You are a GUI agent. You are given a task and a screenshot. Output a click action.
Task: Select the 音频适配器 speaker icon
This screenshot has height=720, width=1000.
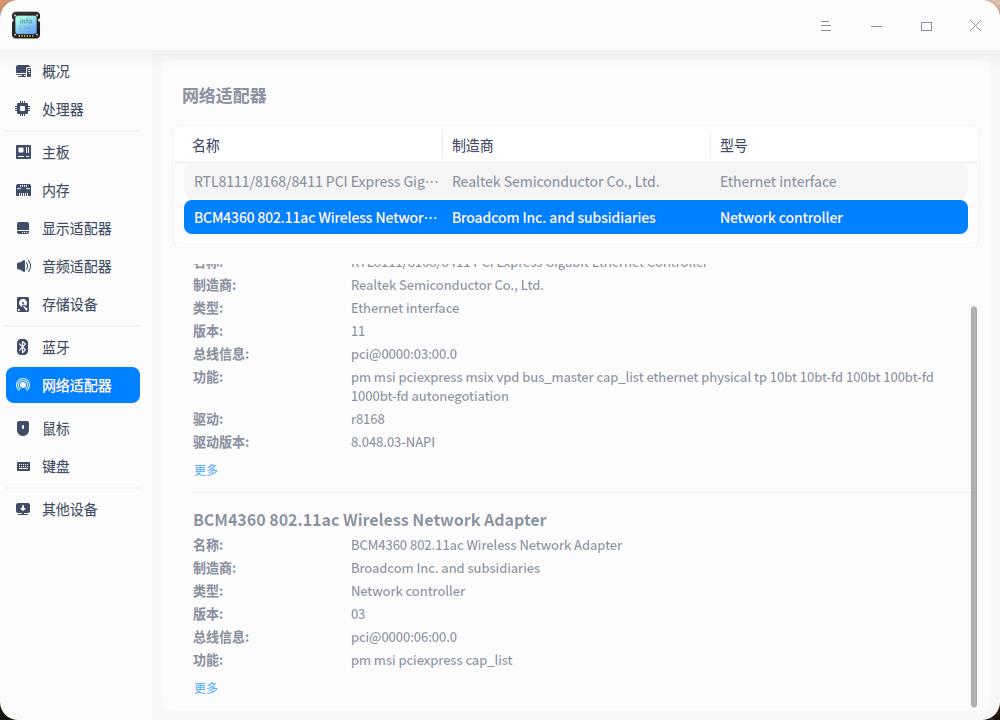tap(23, 266)
